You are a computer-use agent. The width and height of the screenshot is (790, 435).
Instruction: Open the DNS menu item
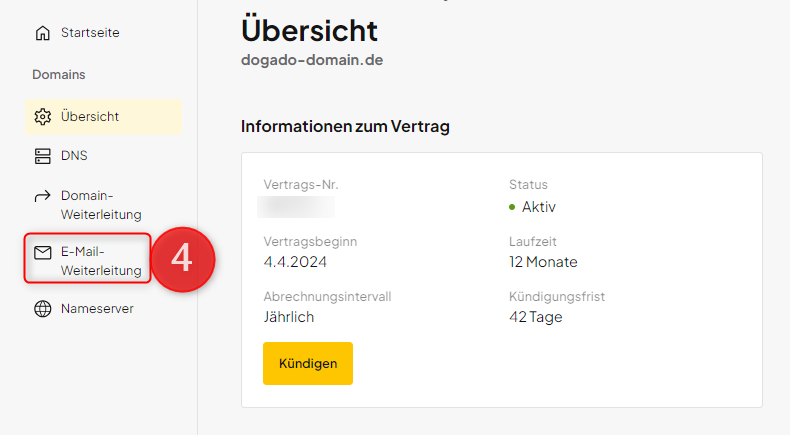[x=74, y=156]
